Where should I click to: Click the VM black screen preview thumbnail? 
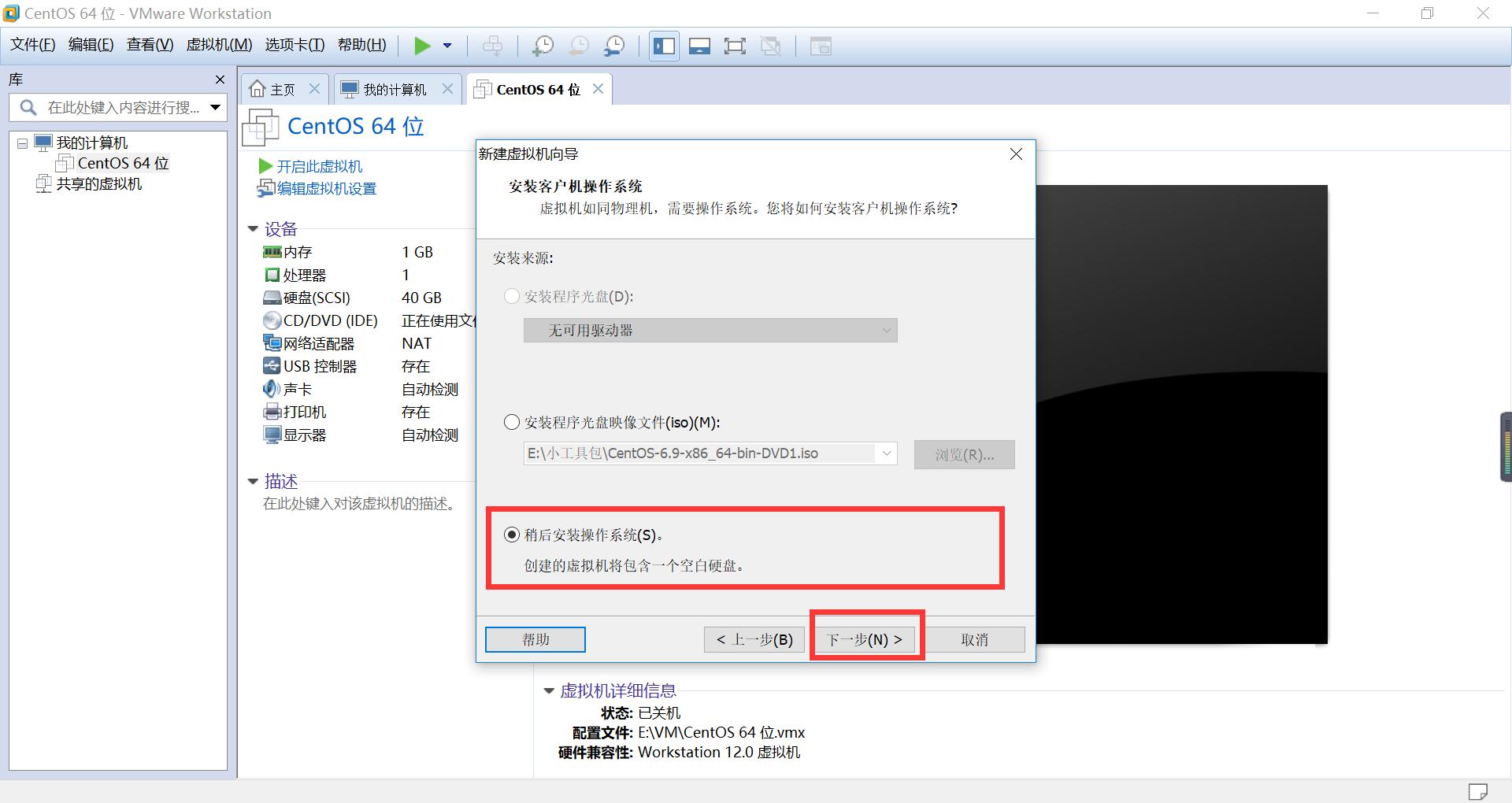1181,415
